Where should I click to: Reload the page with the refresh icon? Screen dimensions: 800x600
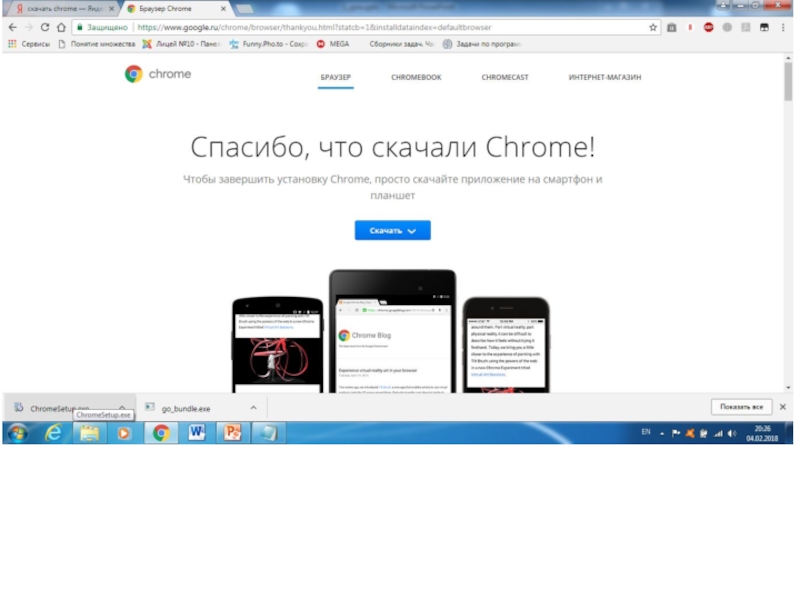pos(45,28)
